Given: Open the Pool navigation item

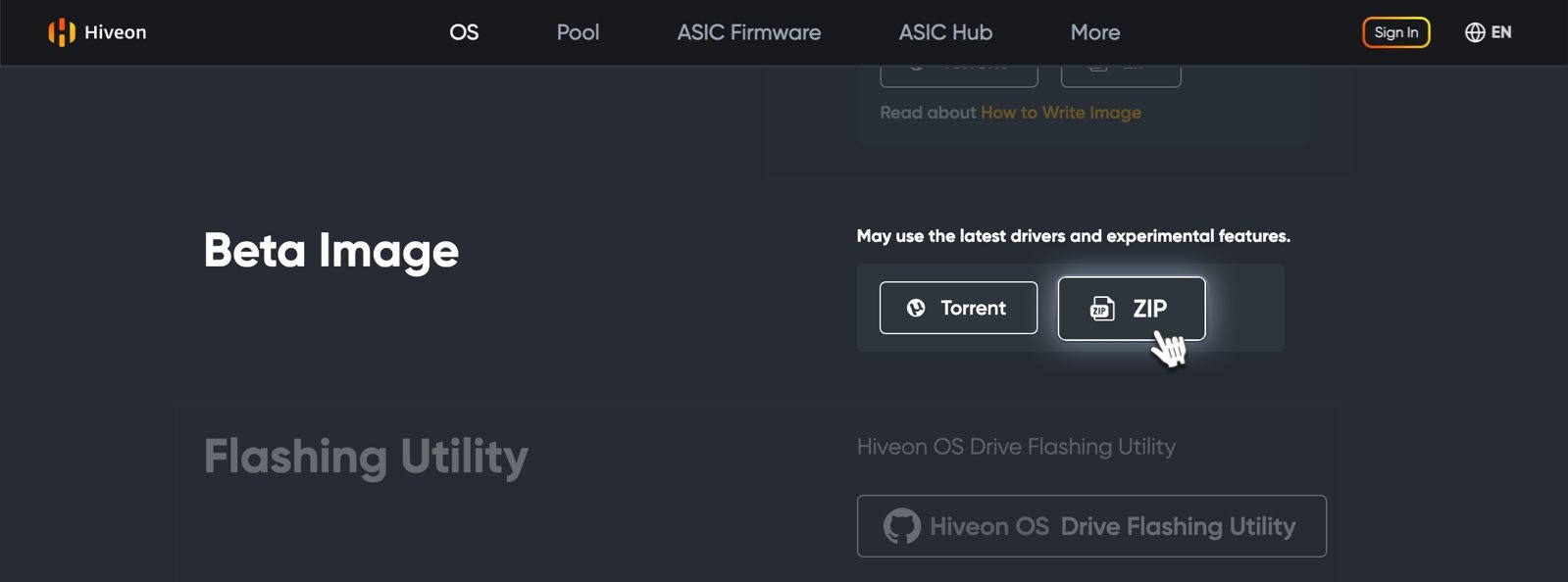Looking at the screenshot, I should tap(578, 32).
